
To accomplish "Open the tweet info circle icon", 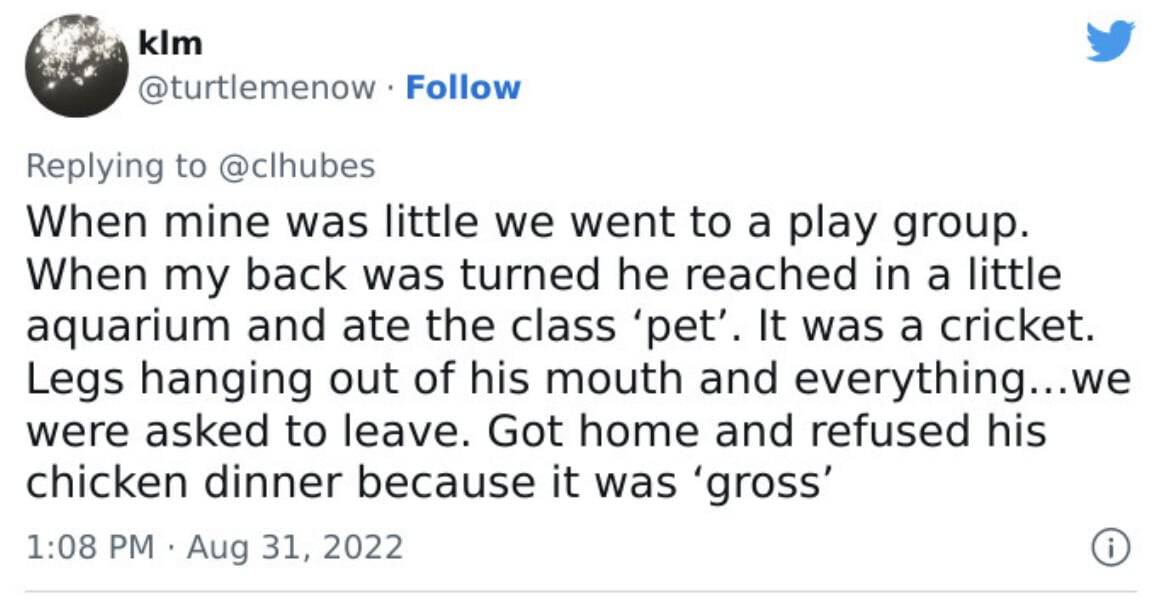I will 1110,548.
